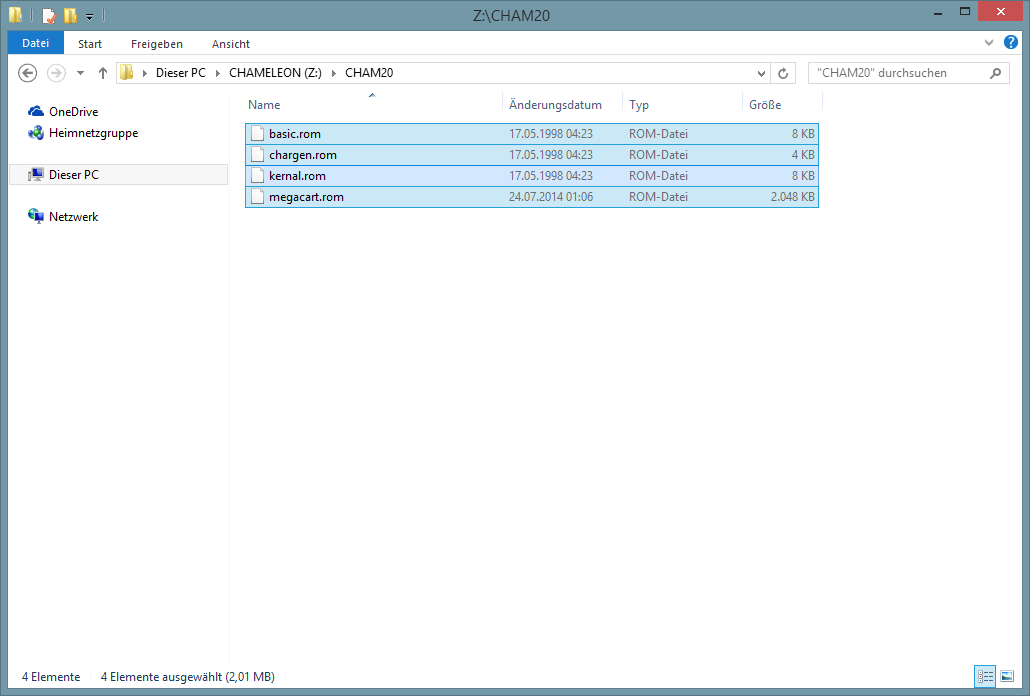
Task: Switch to large thumbnails view
Action: click(x=1007, y=677)
